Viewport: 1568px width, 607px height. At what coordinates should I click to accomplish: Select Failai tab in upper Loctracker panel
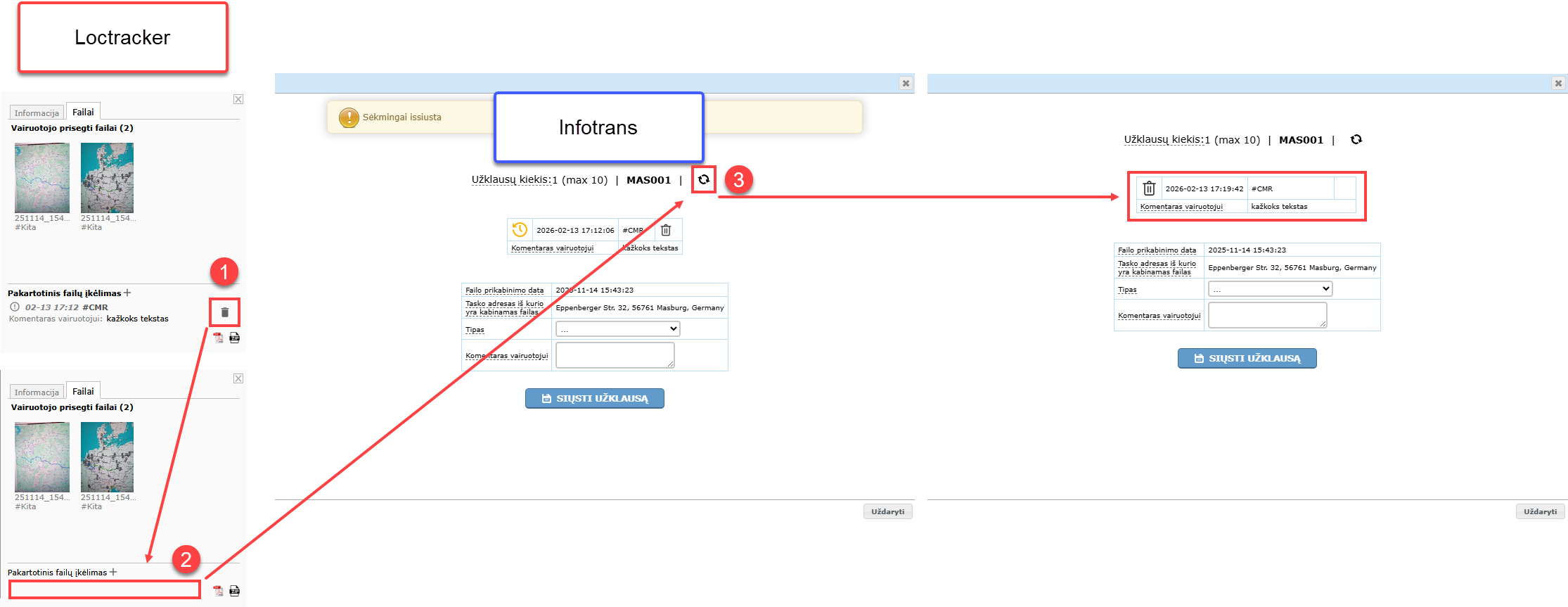coord(83,112)
